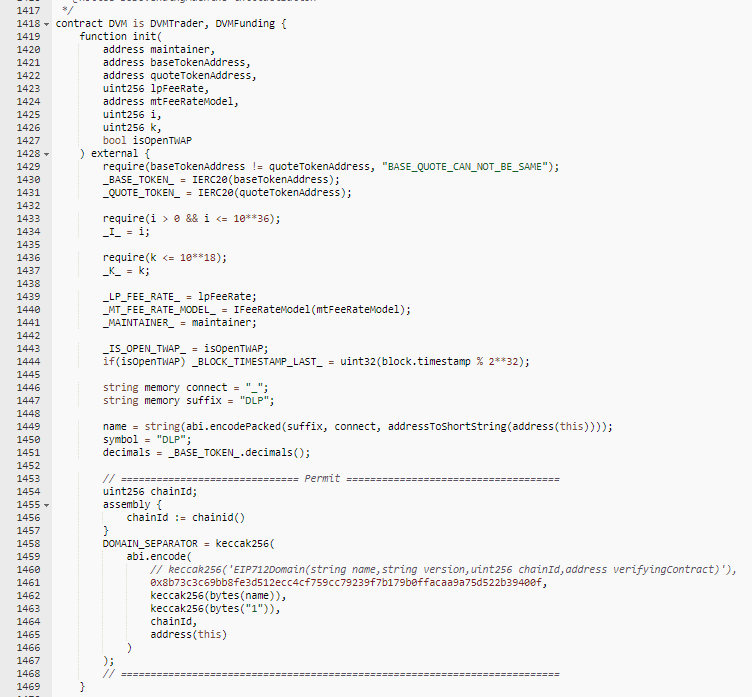Click on 'string memory connect = "_";'
This screenshot has width=752, height=697.
186,388
